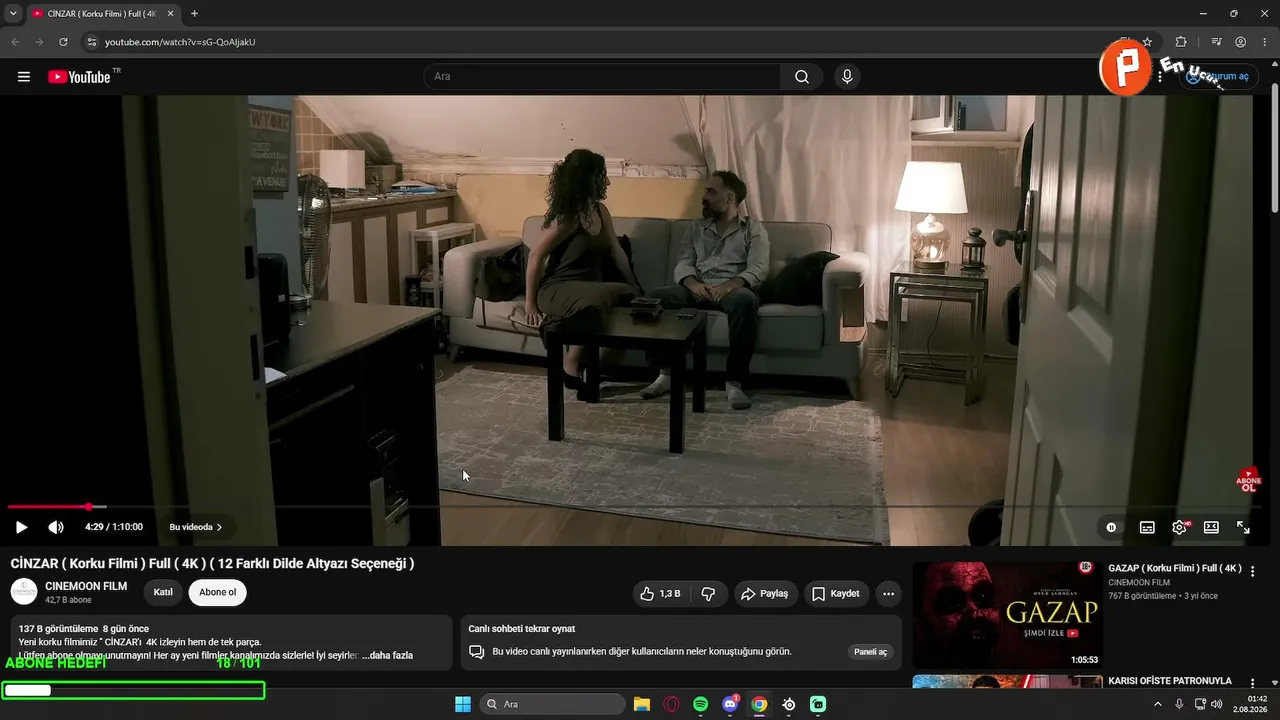Switch the player to theater mode
Viewport: 1280px width, 720px height.
[x=1211, y=527]
